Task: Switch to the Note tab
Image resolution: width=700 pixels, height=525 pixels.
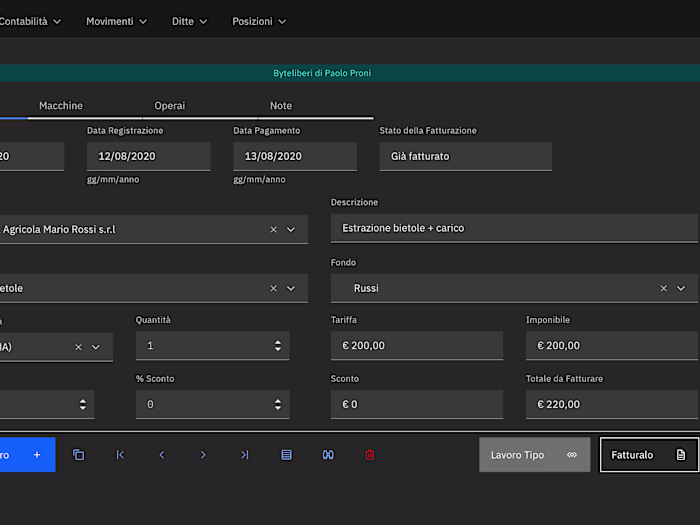Action: pos(281,106)
